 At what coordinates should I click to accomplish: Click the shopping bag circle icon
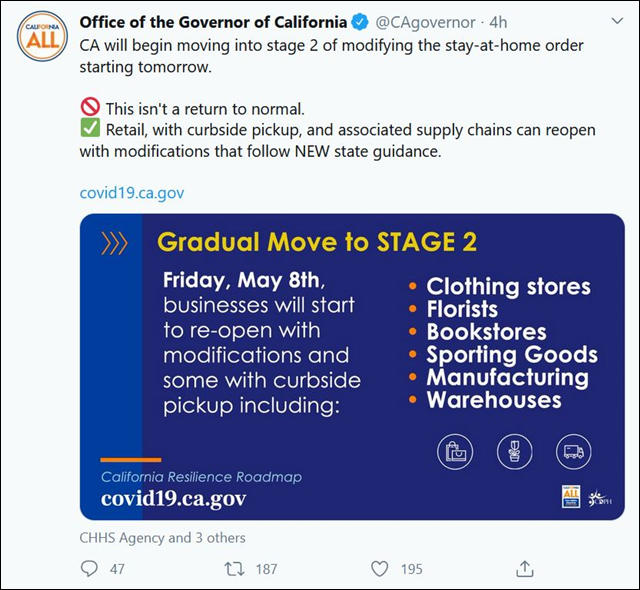coord(455,452)
